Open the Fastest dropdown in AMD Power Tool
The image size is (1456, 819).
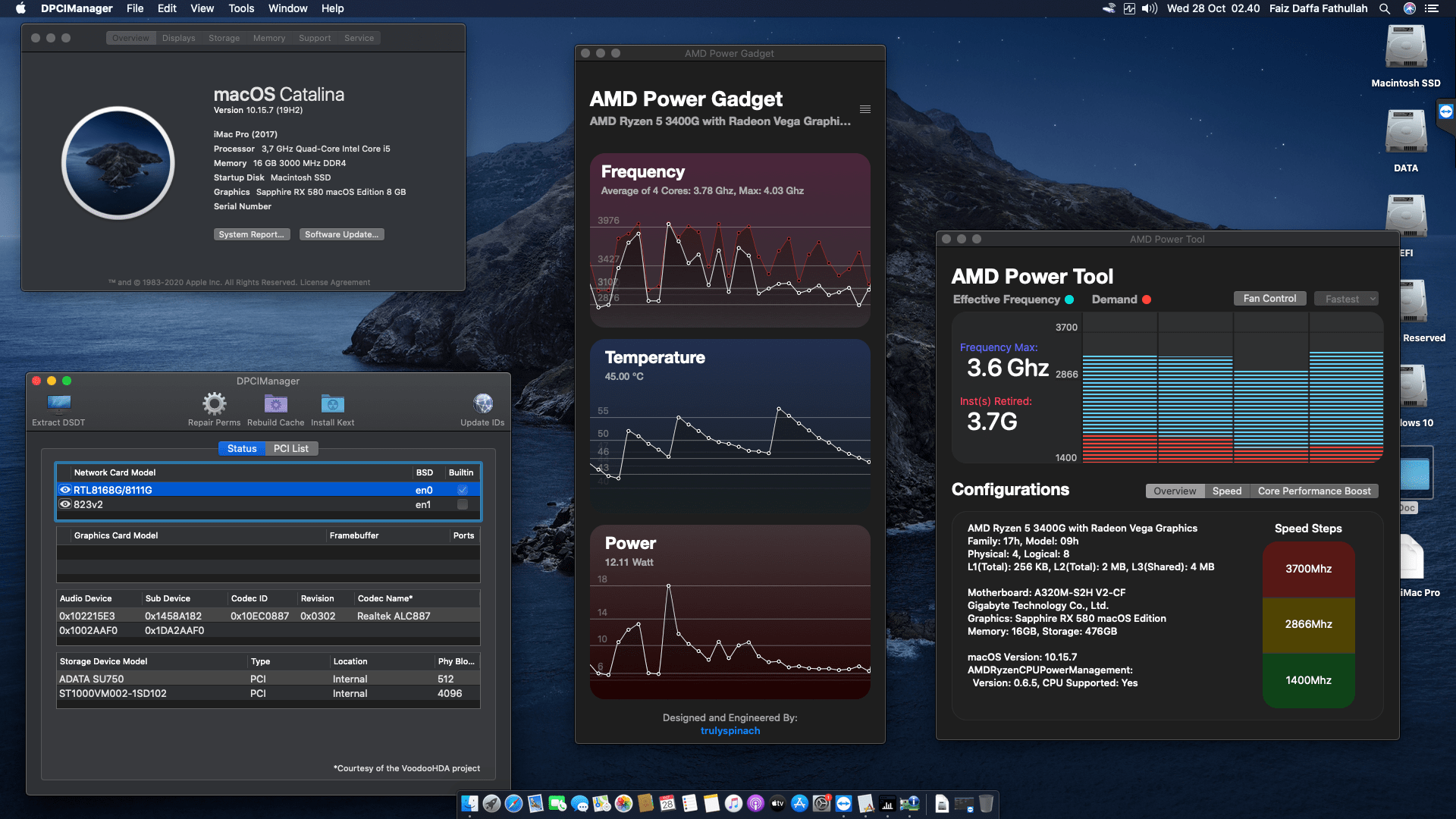pos(1346,298)
